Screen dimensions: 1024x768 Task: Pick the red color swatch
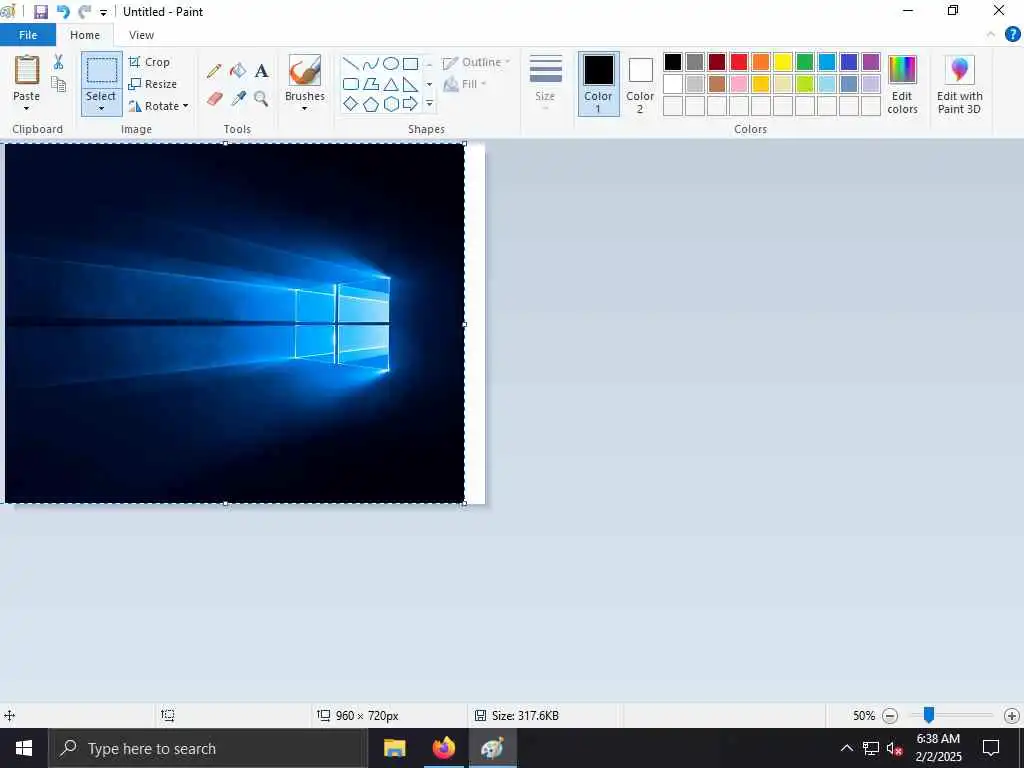739,62
